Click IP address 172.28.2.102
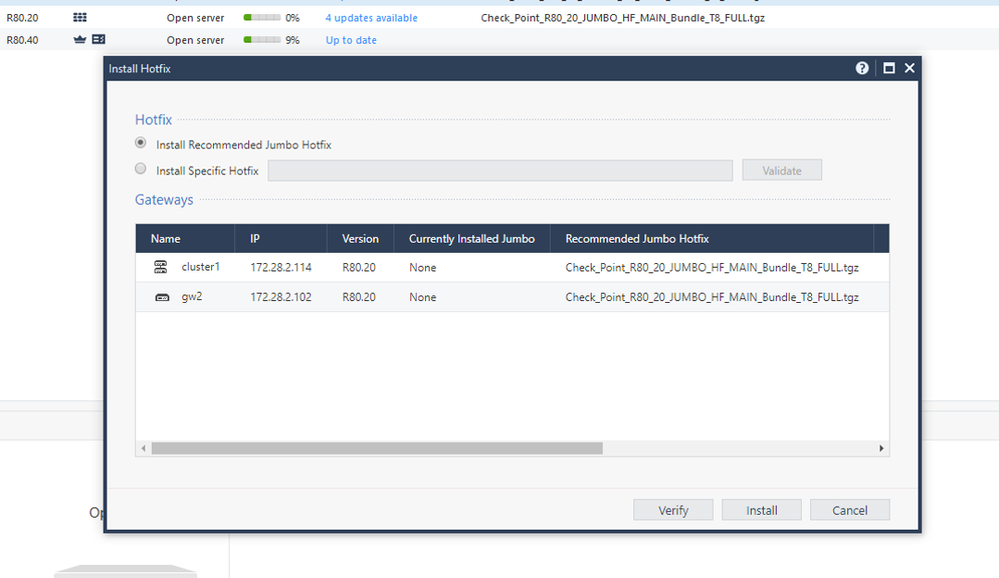The width and height of the screenshot is (999, 578). click(x=281, y=297)
